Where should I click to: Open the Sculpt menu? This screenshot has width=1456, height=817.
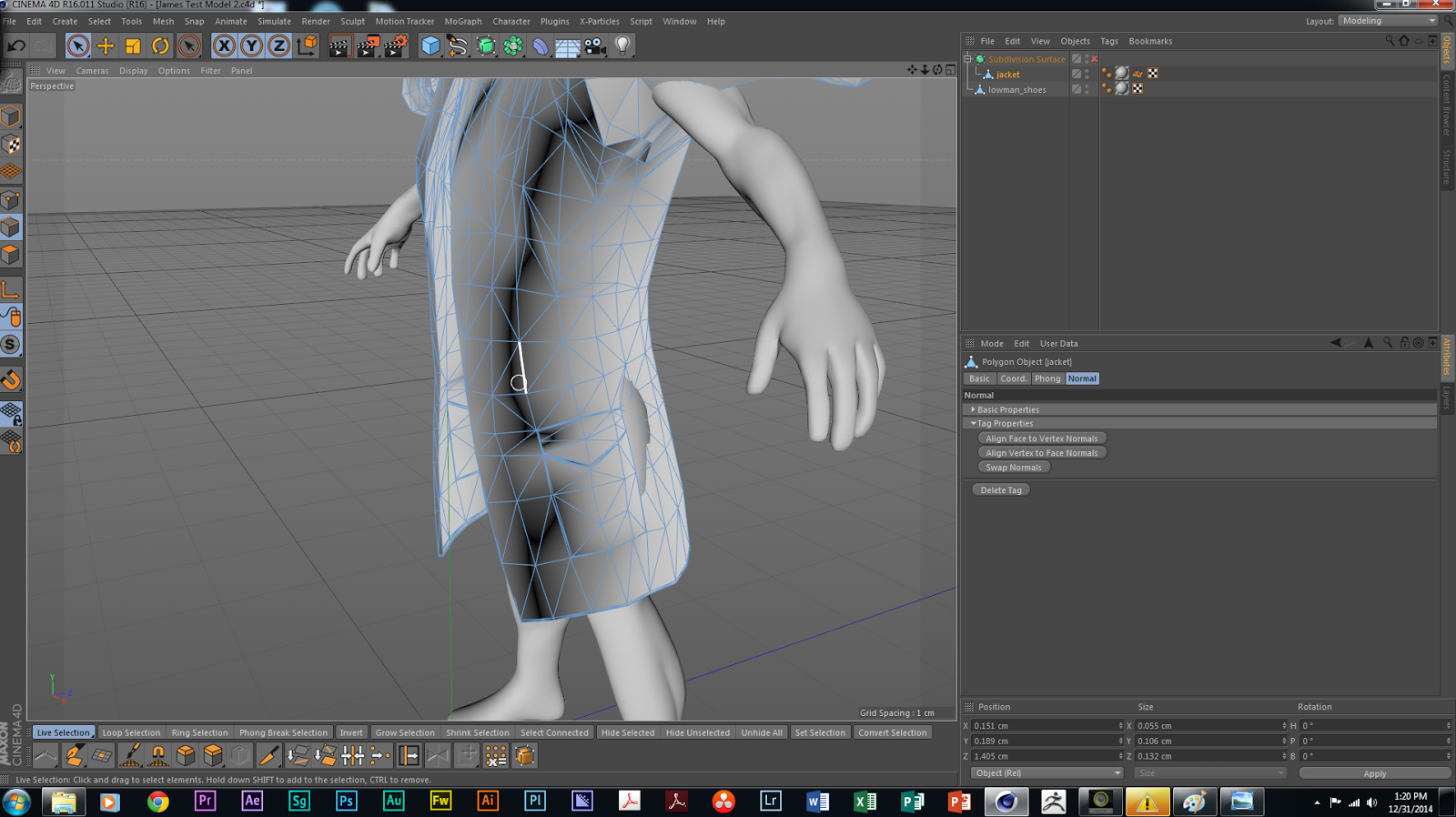pyautogui.click(x=352, y=21)
